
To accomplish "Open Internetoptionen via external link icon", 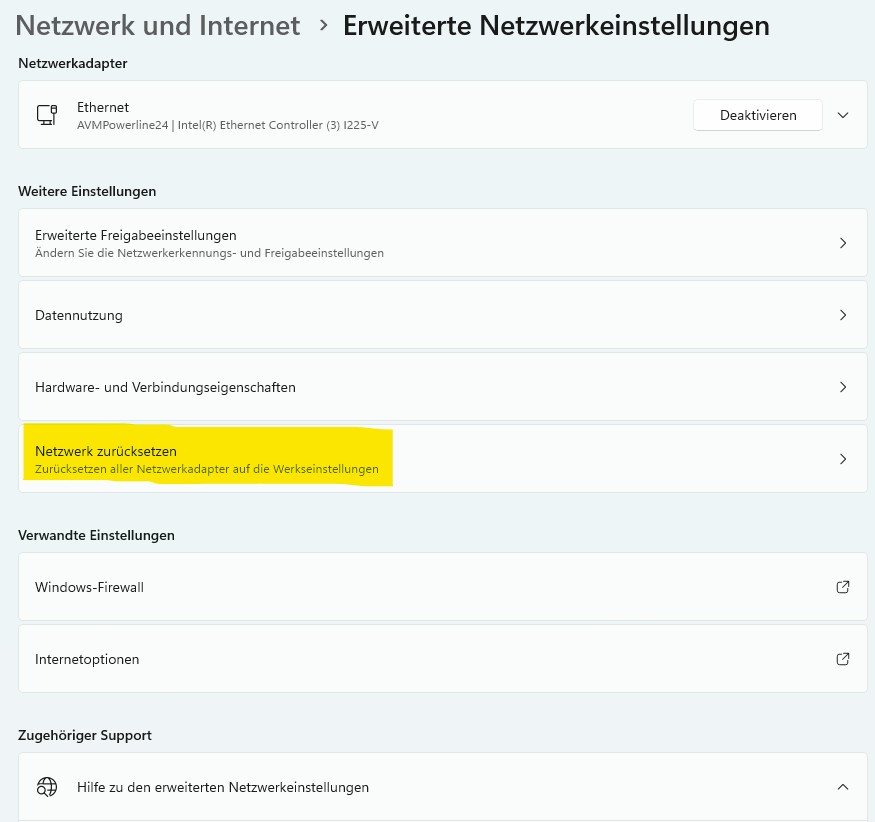I will tap(843, 658).
